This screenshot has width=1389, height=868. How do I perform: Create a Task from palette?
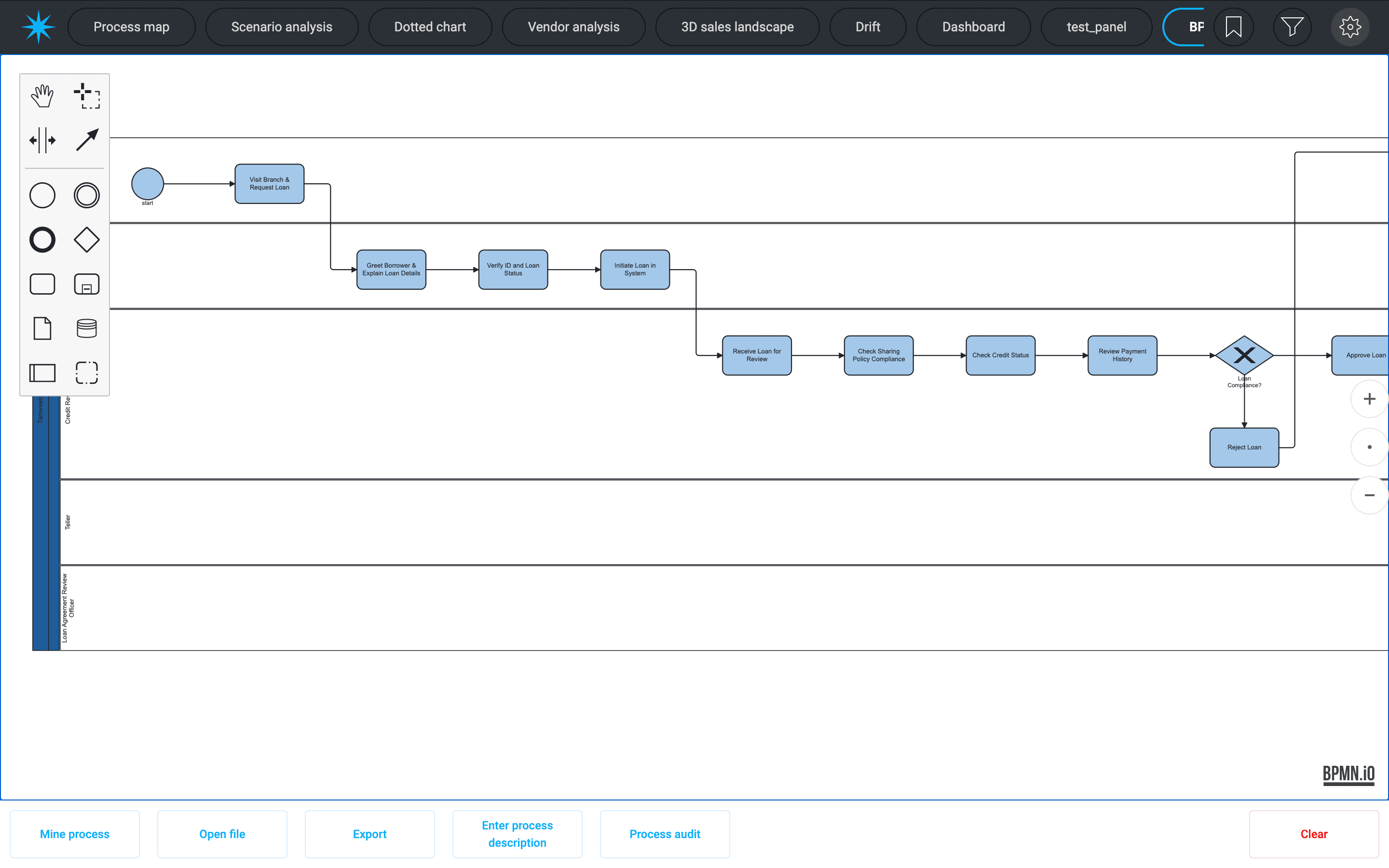pos(42,284)
